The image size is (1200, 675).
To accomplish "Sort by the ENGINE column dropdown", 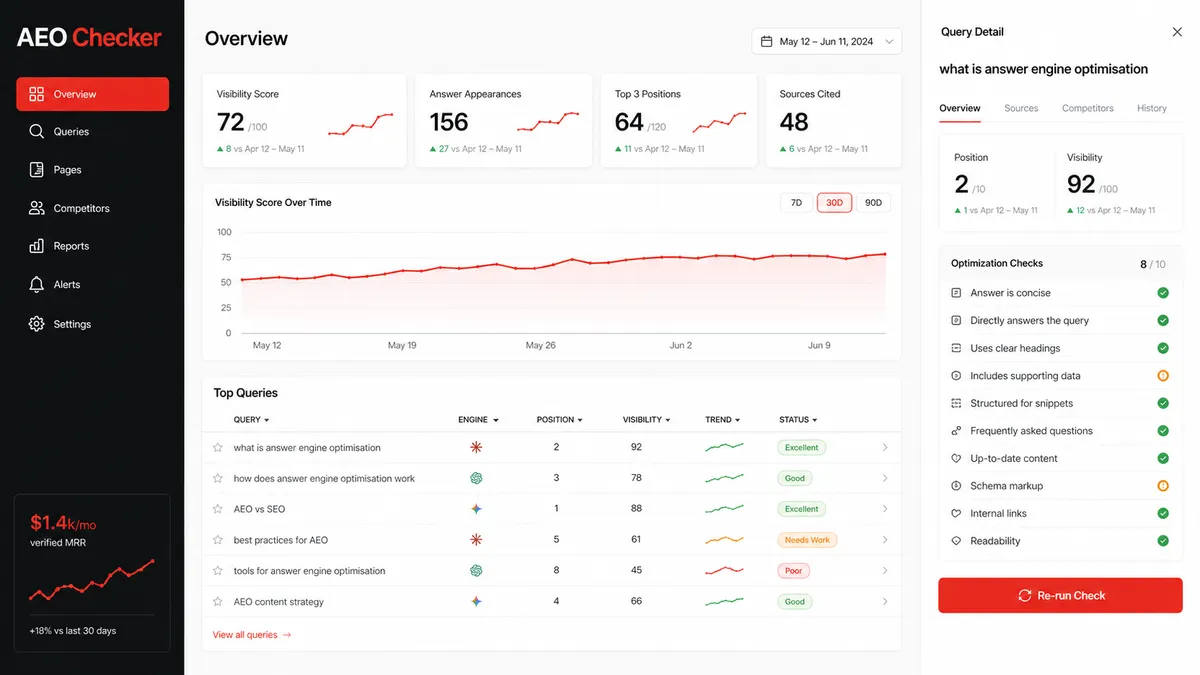I will pos(478,420).
